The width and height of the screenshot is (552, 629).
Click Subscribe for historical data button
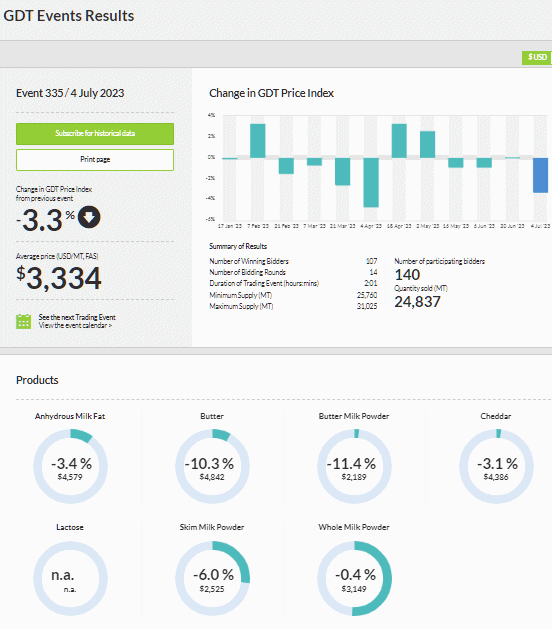coord(95,134)
